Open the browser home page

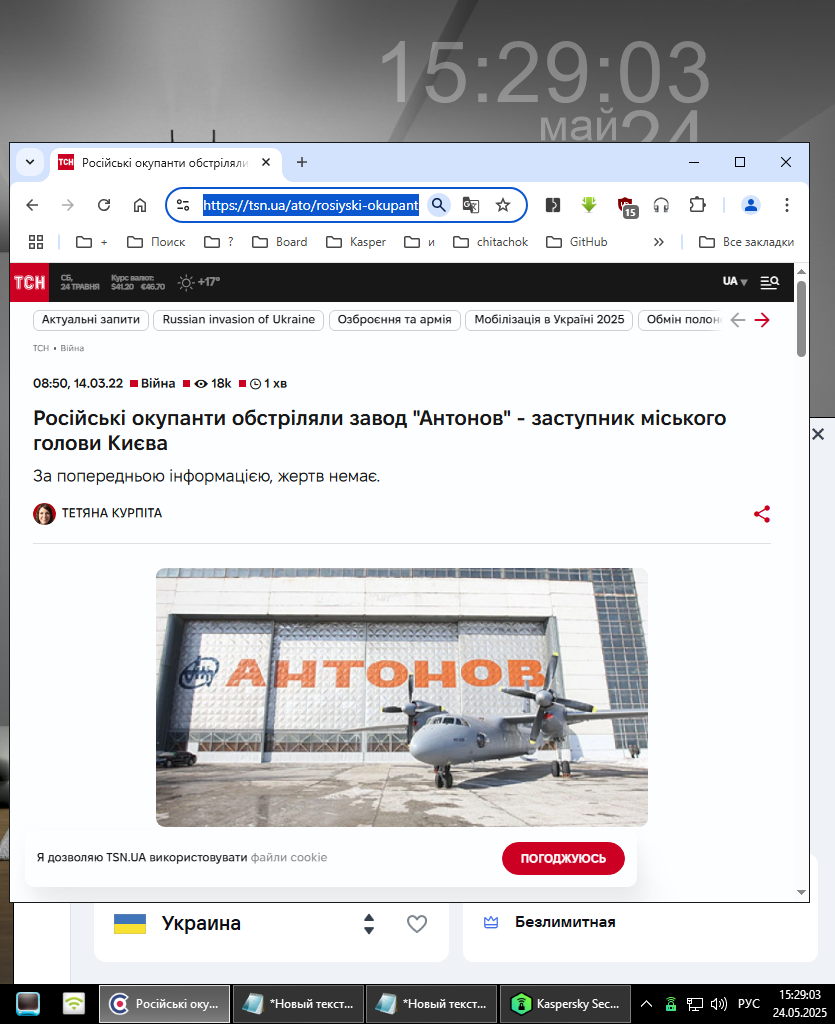point(140,205)
